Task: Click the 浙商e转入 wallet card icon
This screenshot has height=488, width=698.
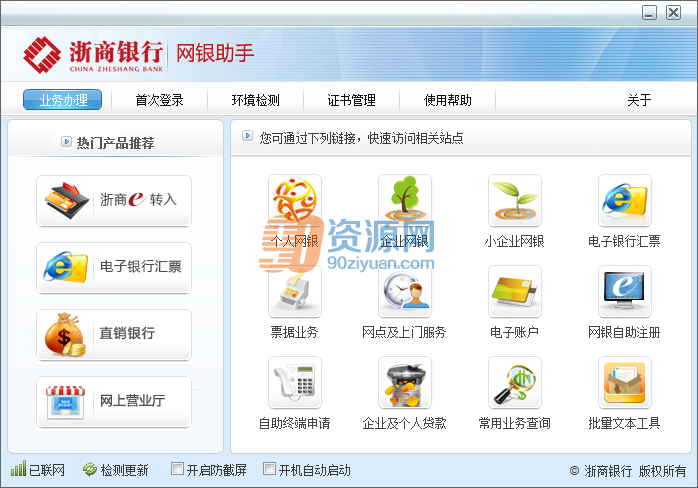Action: point(67,200)
